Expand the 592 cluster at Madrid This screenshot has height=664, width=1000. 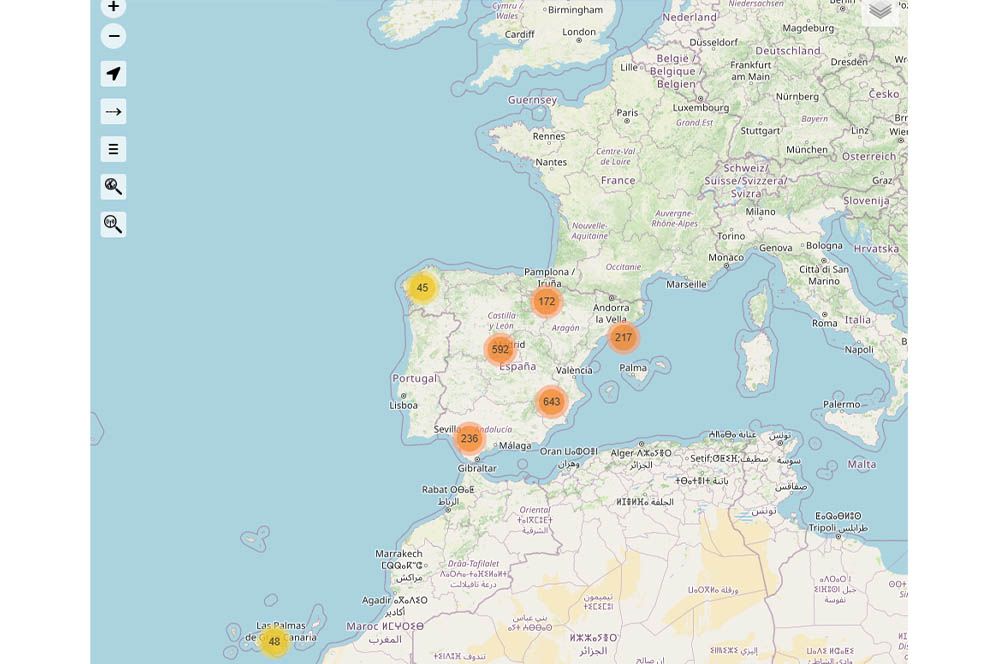coord(500,350)
